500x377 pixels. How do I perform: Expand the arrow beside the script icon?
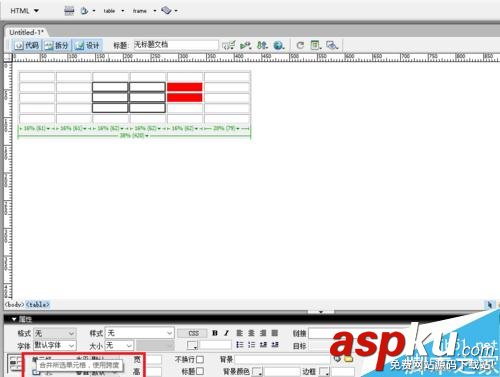pos(176,11)
